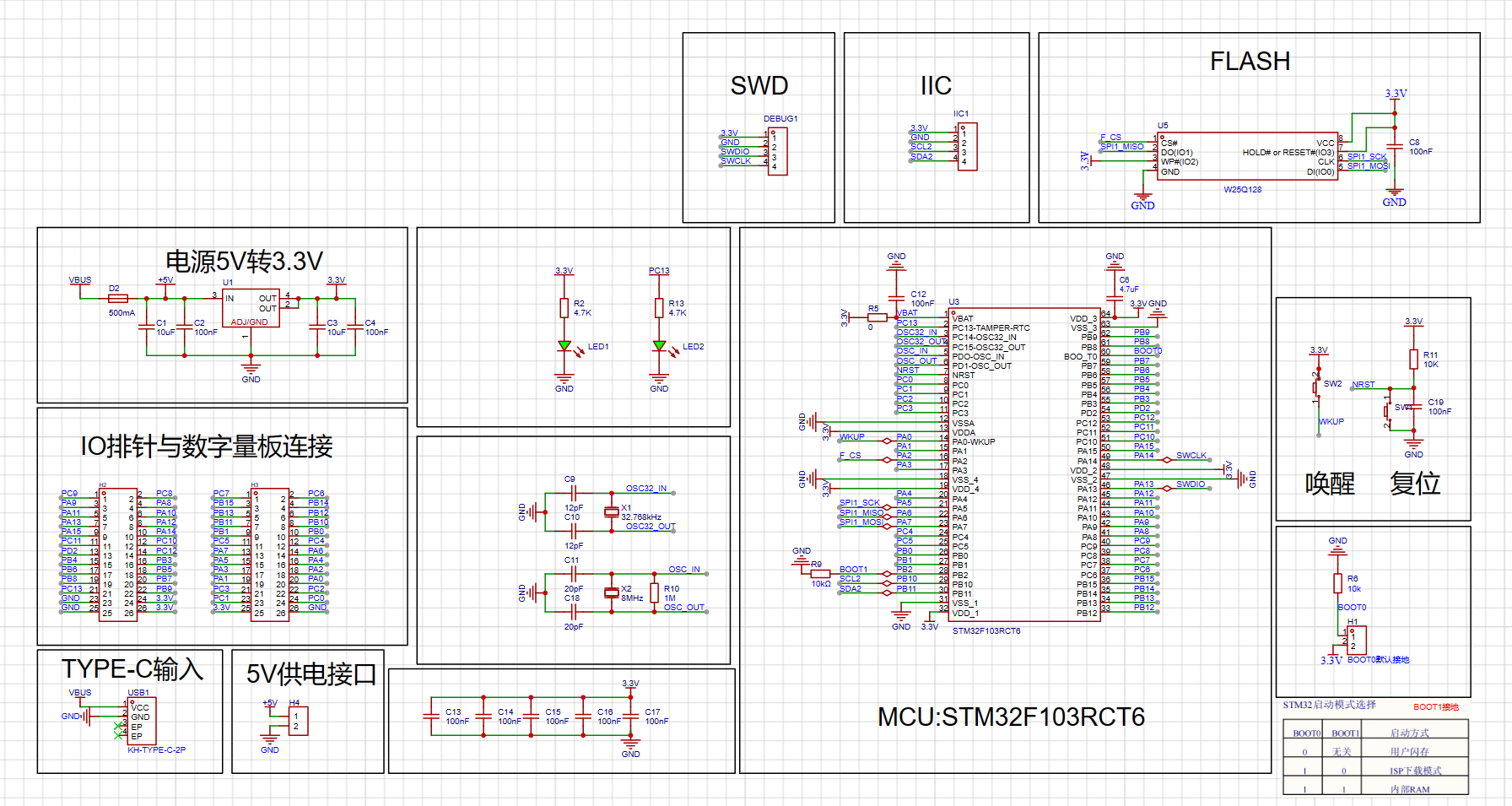Select the H1 BOOT0 jumper header

point(1356,641)
